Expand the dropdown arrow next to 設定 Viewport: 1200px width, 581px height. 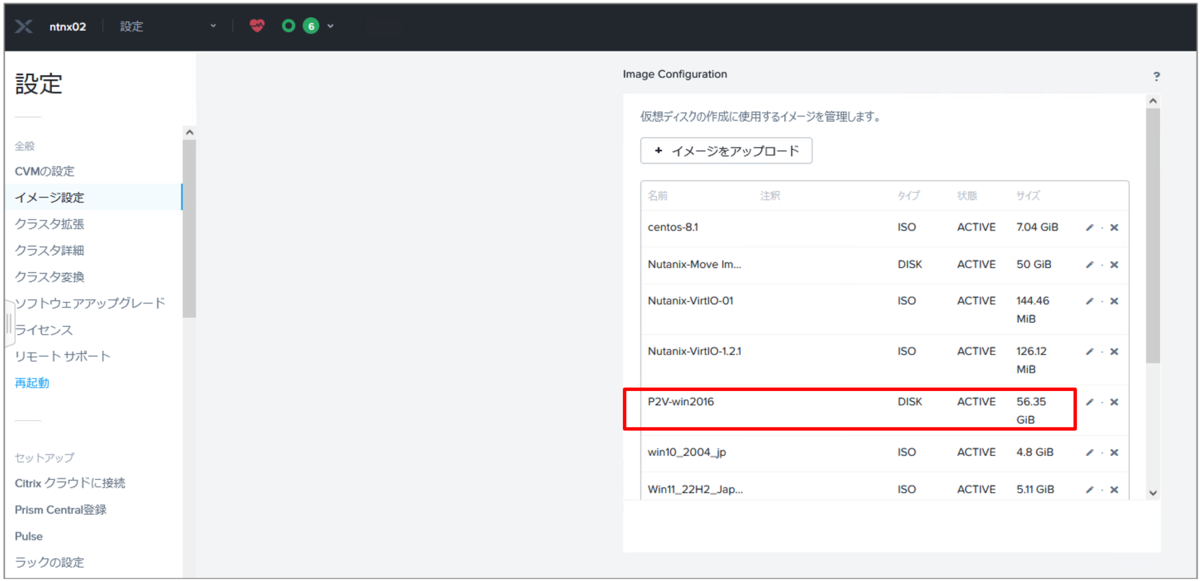pyautogui.click(x=213, y=26)
